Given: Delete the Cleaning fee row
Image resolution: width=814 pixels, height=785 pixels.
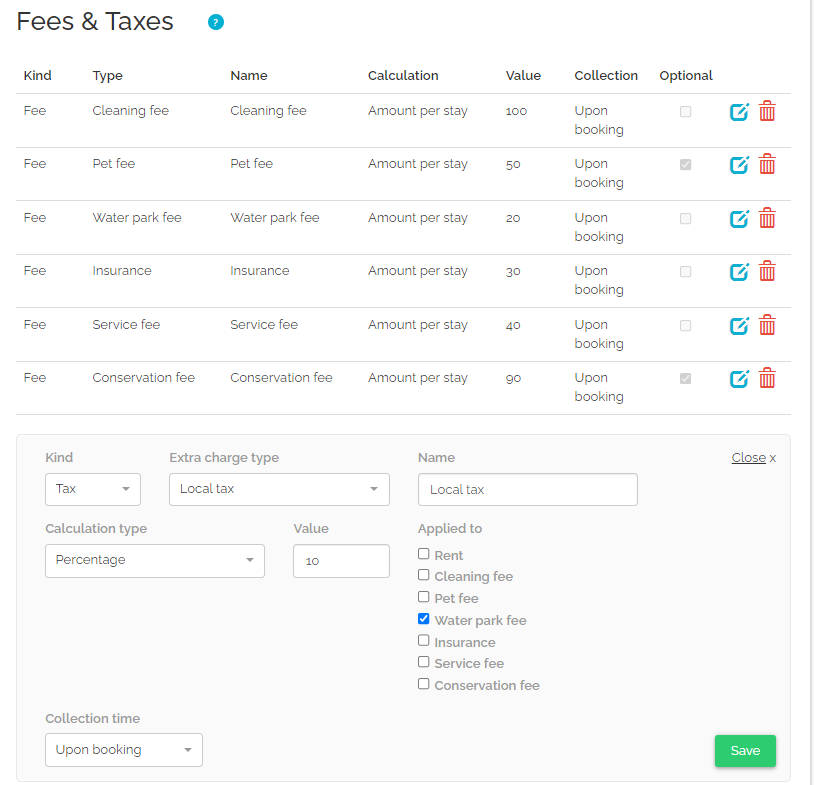Looking at the screenshot, I should [x=767, y=112].
